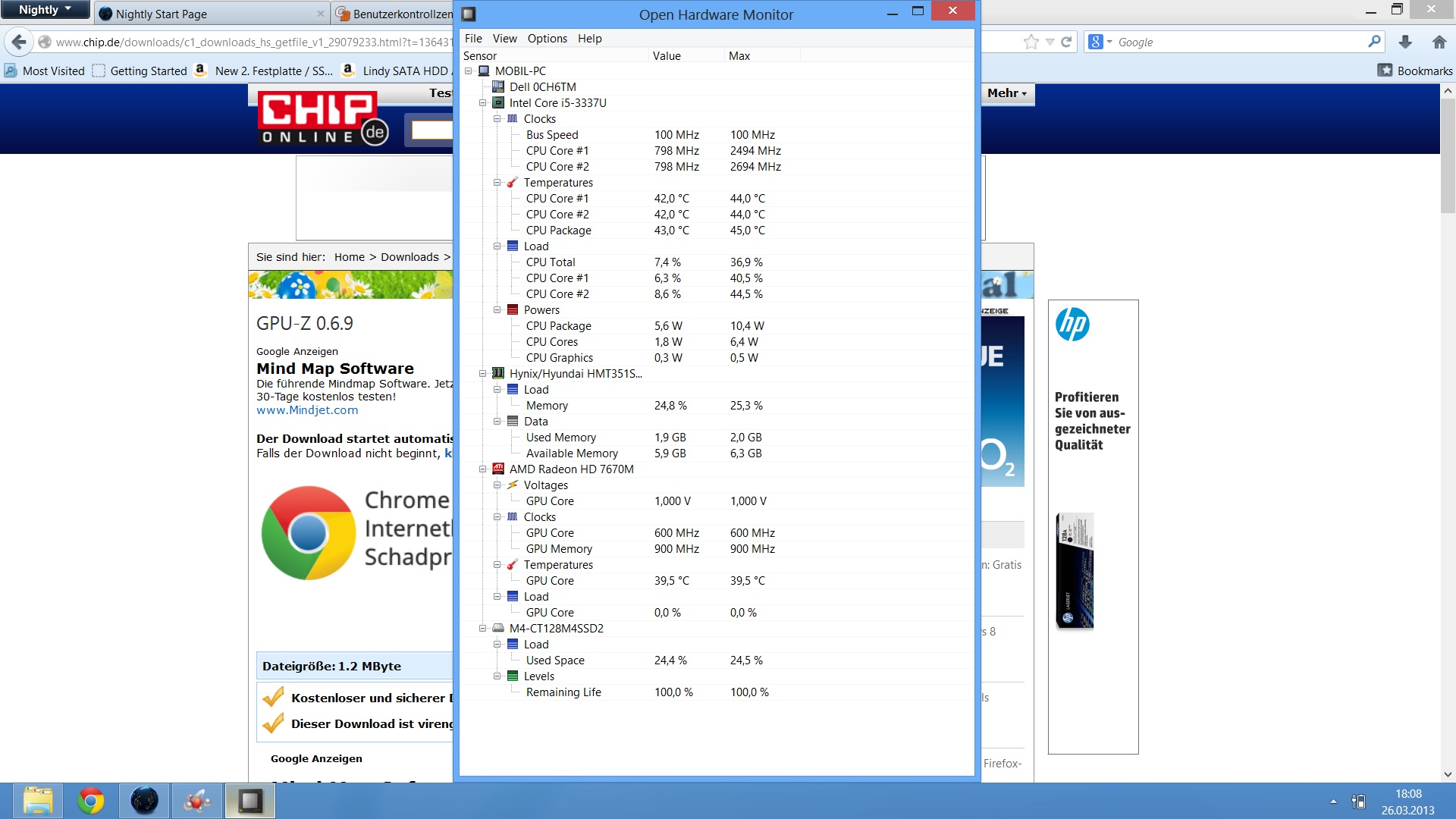Open Chrome from the taskbar
The height and width of the screenshot is (819, 1456).
[x=91, y=801]
